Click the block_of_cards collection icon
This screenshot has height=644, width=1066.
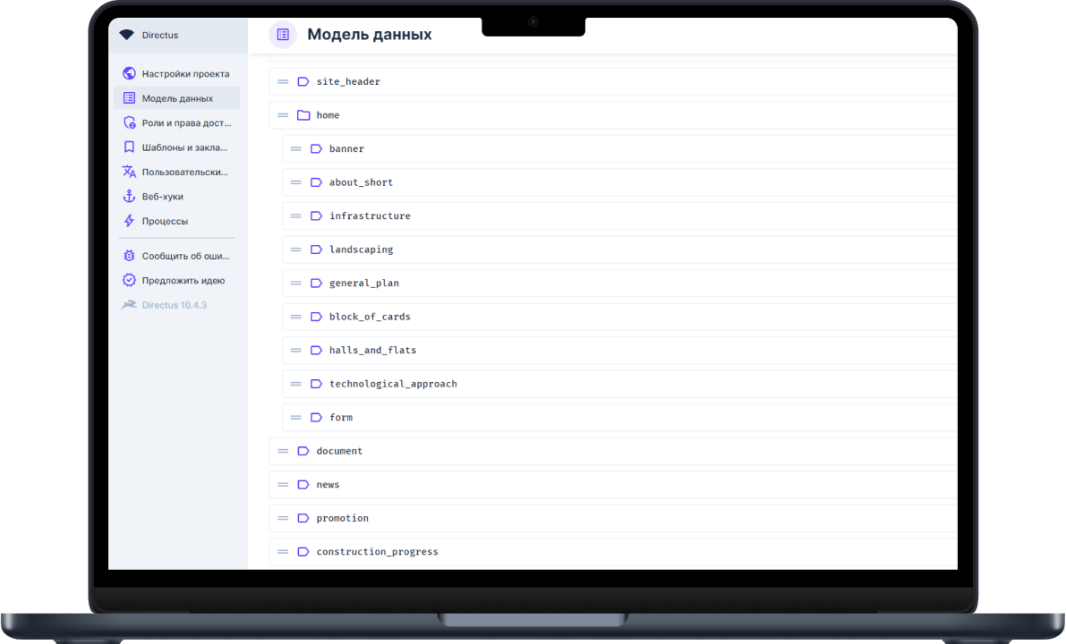pos(316,316)
